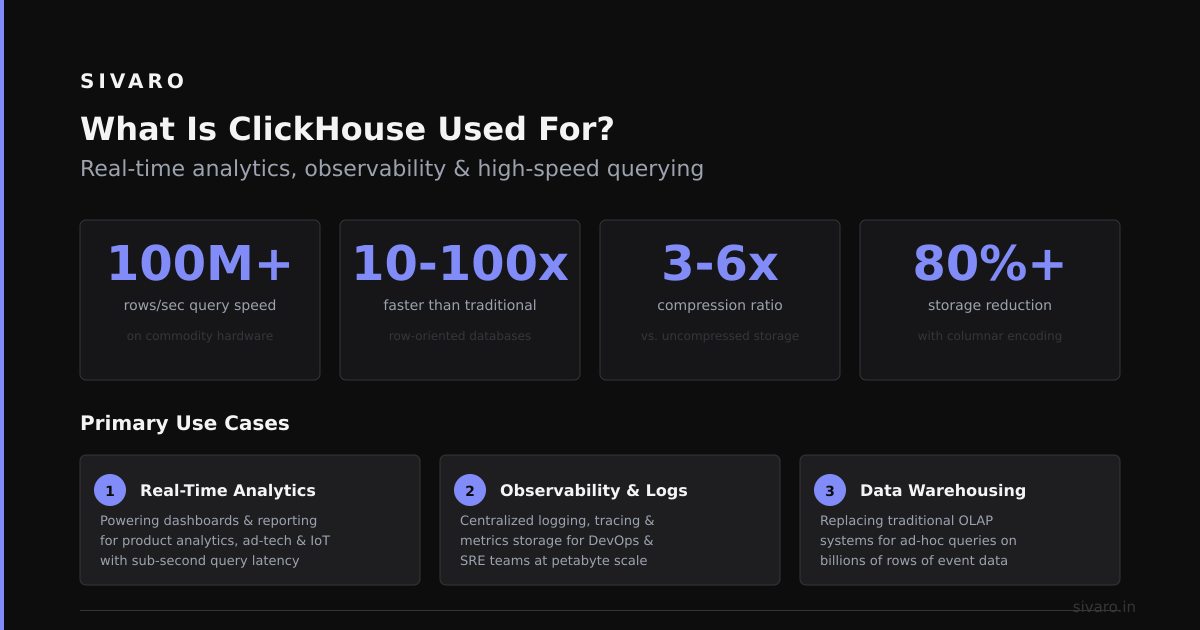
Task: Select the faster than traditional label
Action: point(460,305)
